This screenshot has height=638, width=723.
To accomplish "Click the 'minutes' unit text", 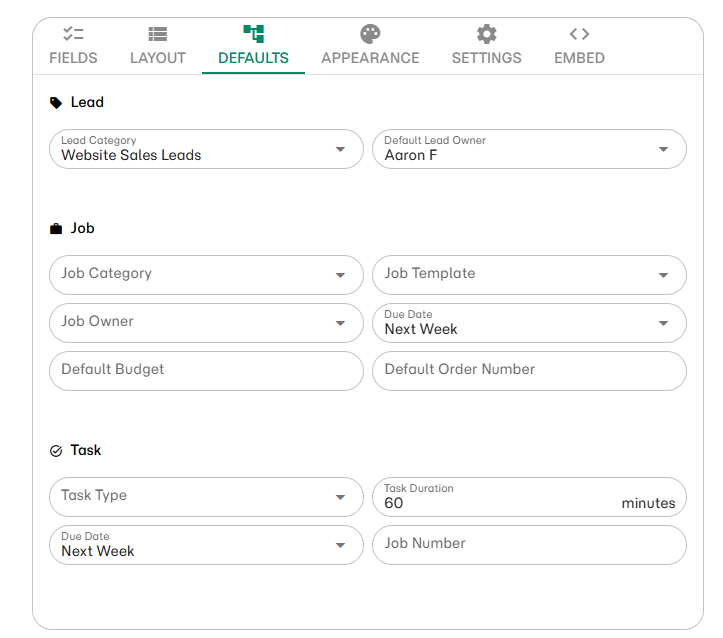I will tap(648, 503).
